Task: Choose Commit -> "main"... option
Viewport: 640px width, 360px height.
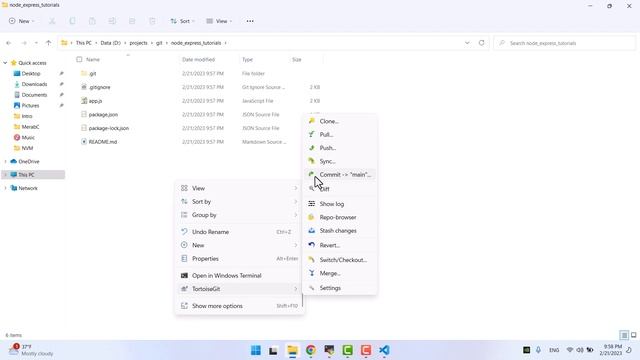Action: (340, 174)
